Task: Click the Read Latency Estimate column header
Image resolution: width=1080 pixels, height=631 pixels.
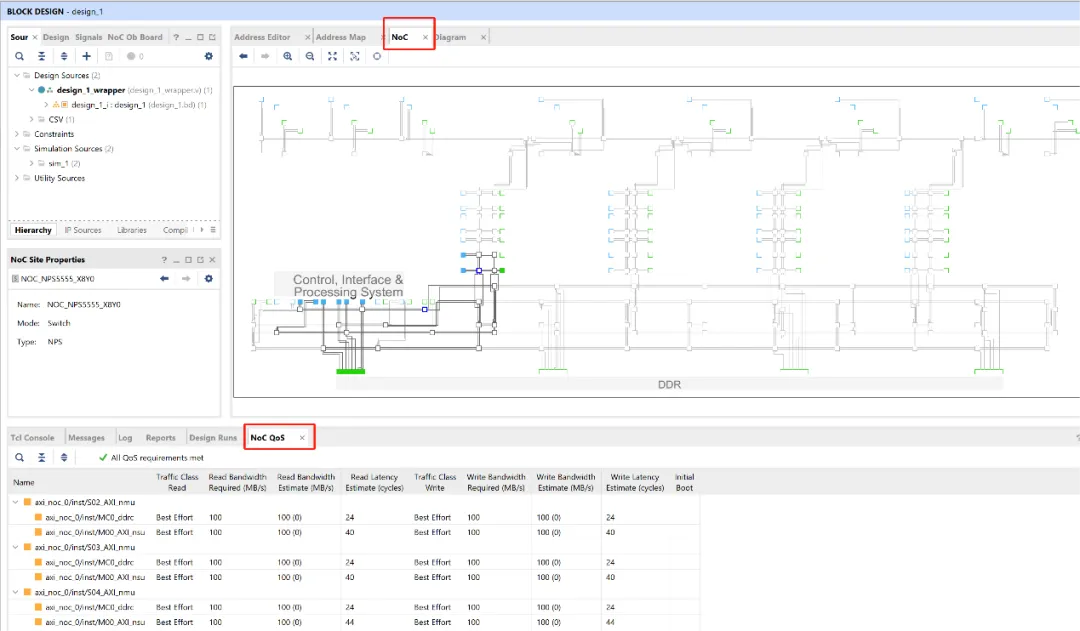Action: 372,482
